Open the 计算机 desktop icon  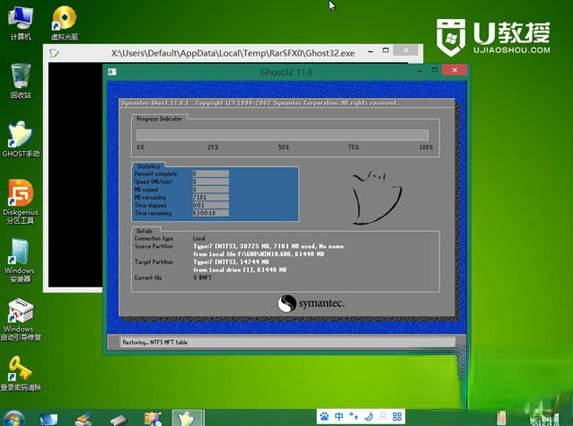pyautogui.click(x=20, y=23)
